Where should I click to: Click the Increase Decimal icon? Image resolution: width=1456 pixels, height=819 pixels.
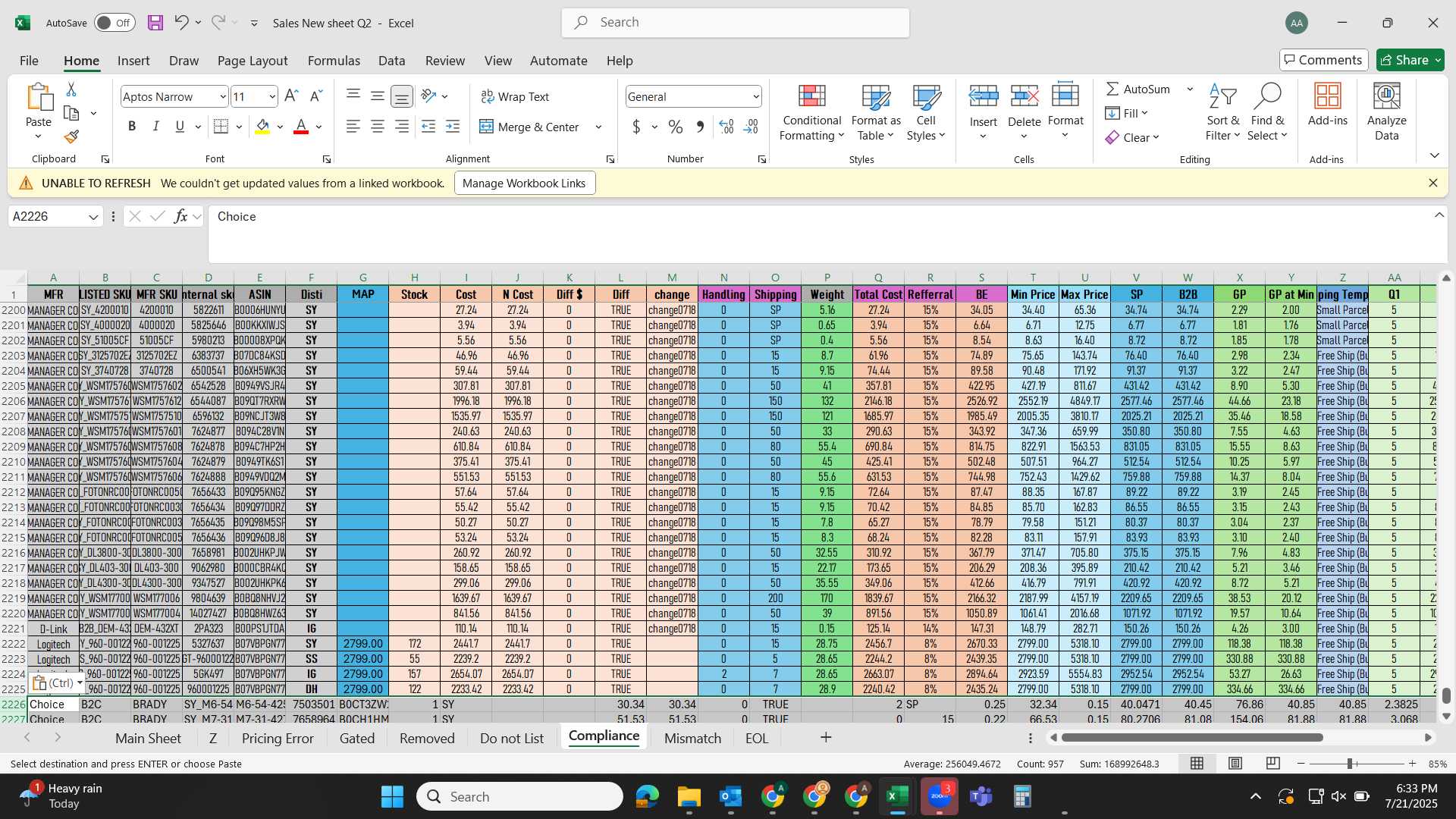(726, 127)
